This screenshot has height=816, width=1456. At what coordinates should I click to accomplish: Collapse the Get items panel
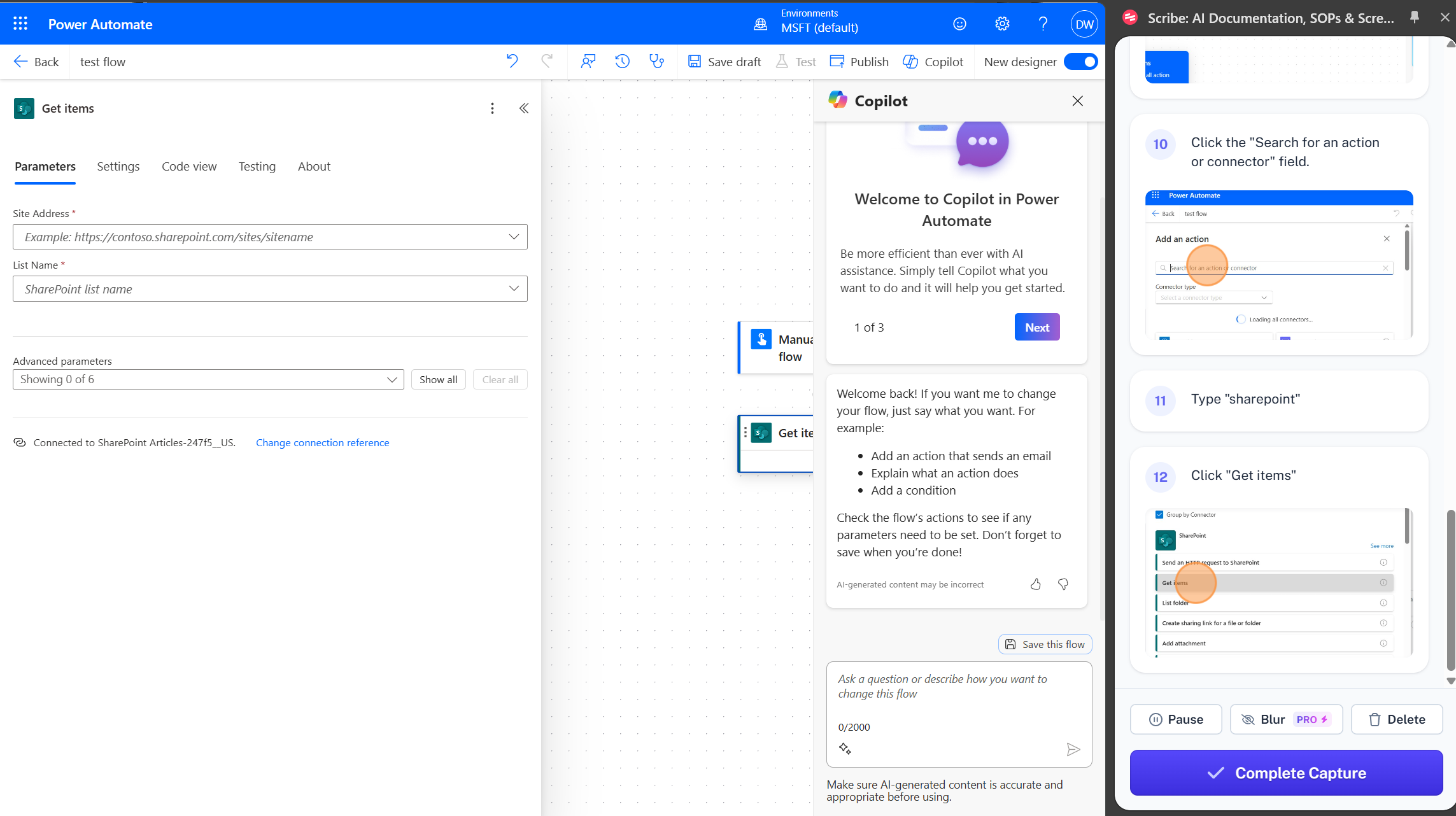tap(524, 108)
